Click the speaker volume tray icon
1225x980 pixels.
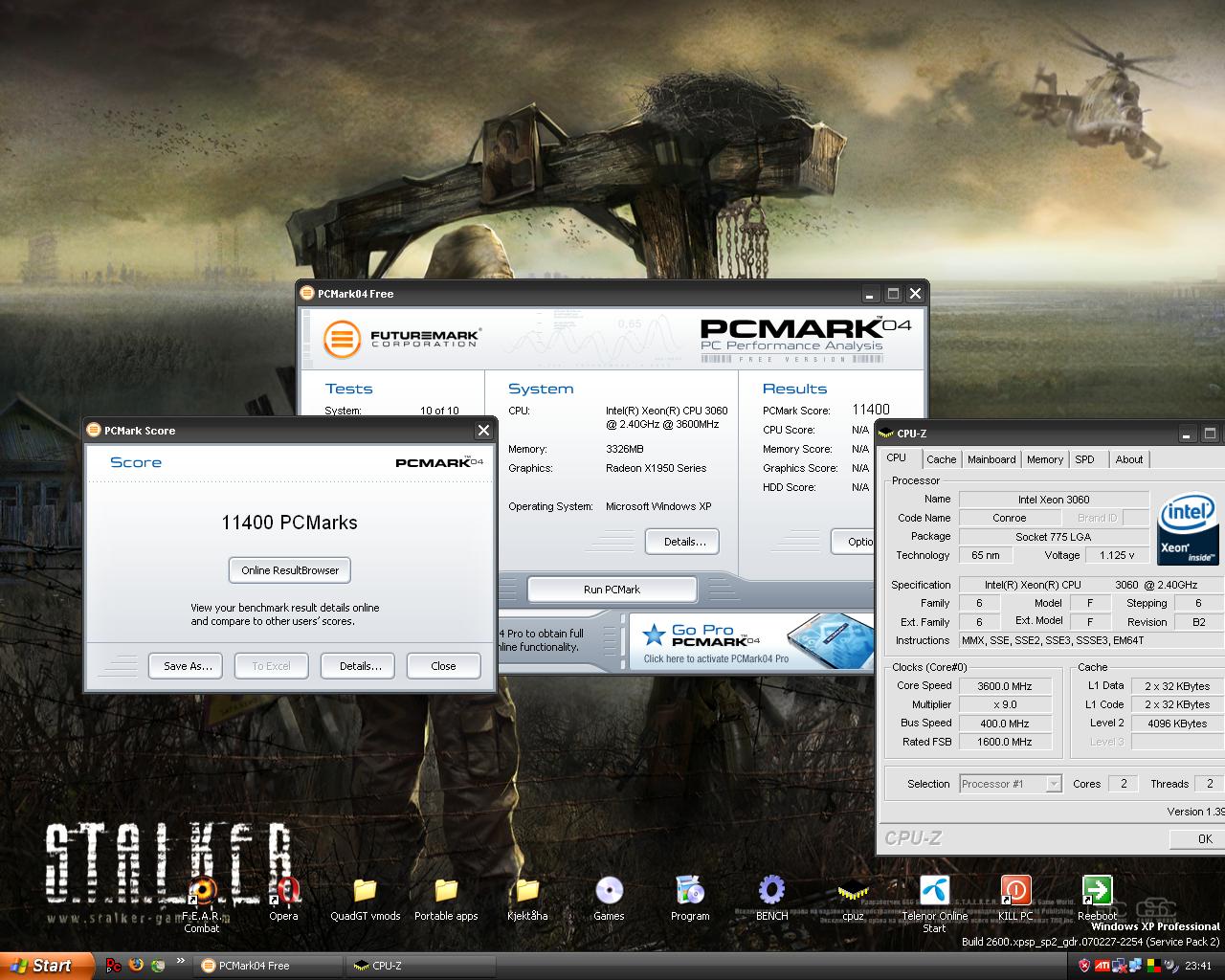[1171, 966]
